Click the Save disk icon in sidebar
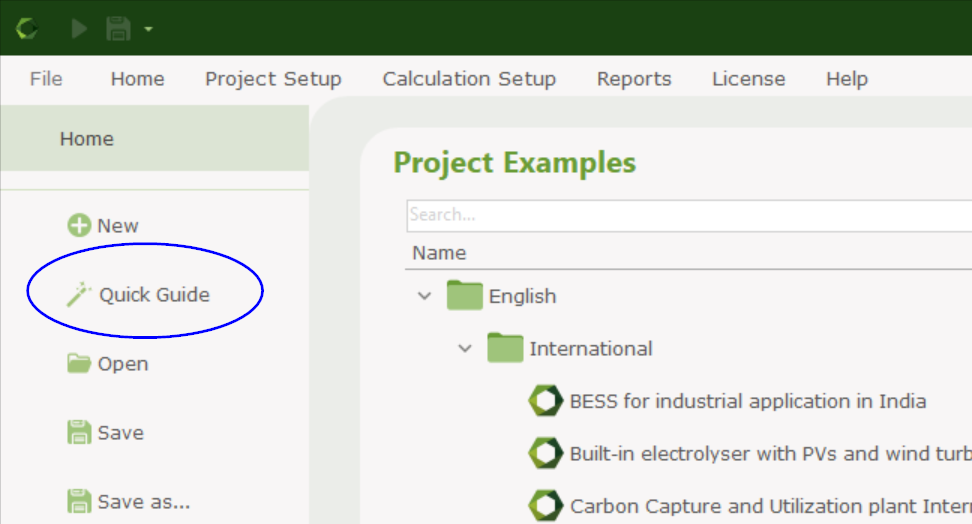Image resolution: width=972 pixels, height=524 pixels. point(79,432)
